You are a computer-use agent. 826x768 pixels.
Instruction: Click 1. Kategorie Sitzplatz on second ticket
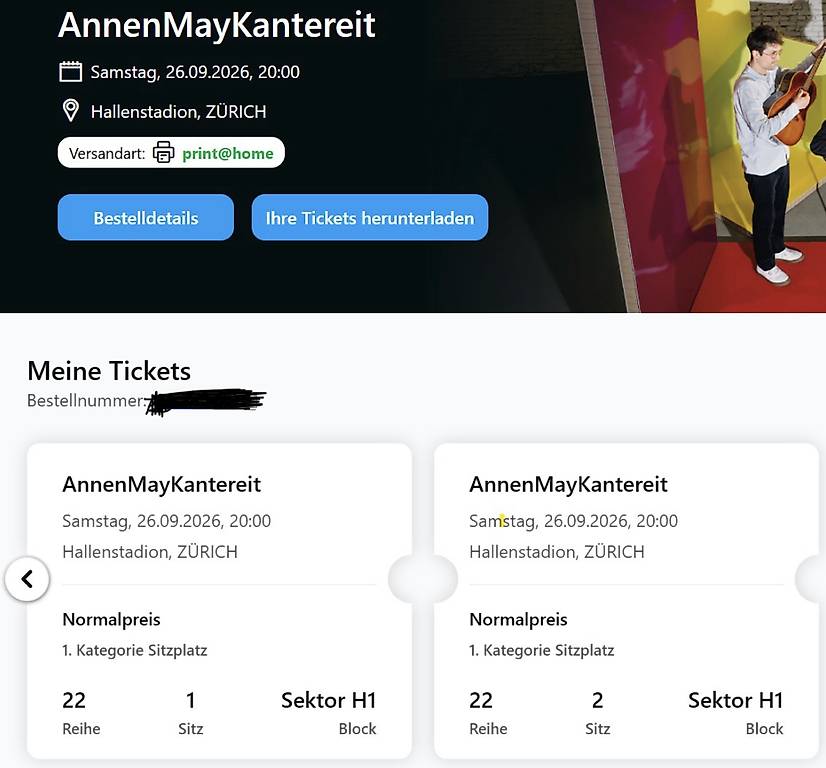click(542, 651)
